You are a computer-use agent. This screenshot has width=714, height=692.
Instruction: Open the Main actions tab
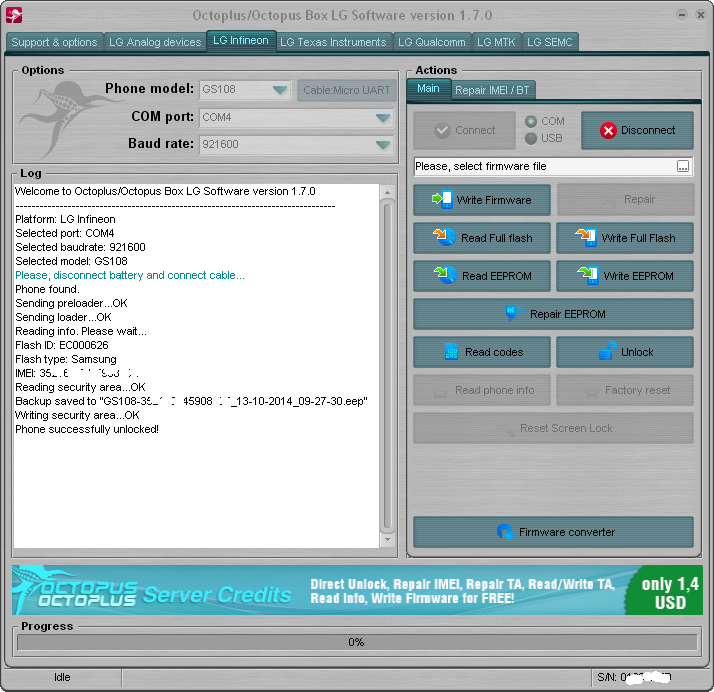coord(428,89)
